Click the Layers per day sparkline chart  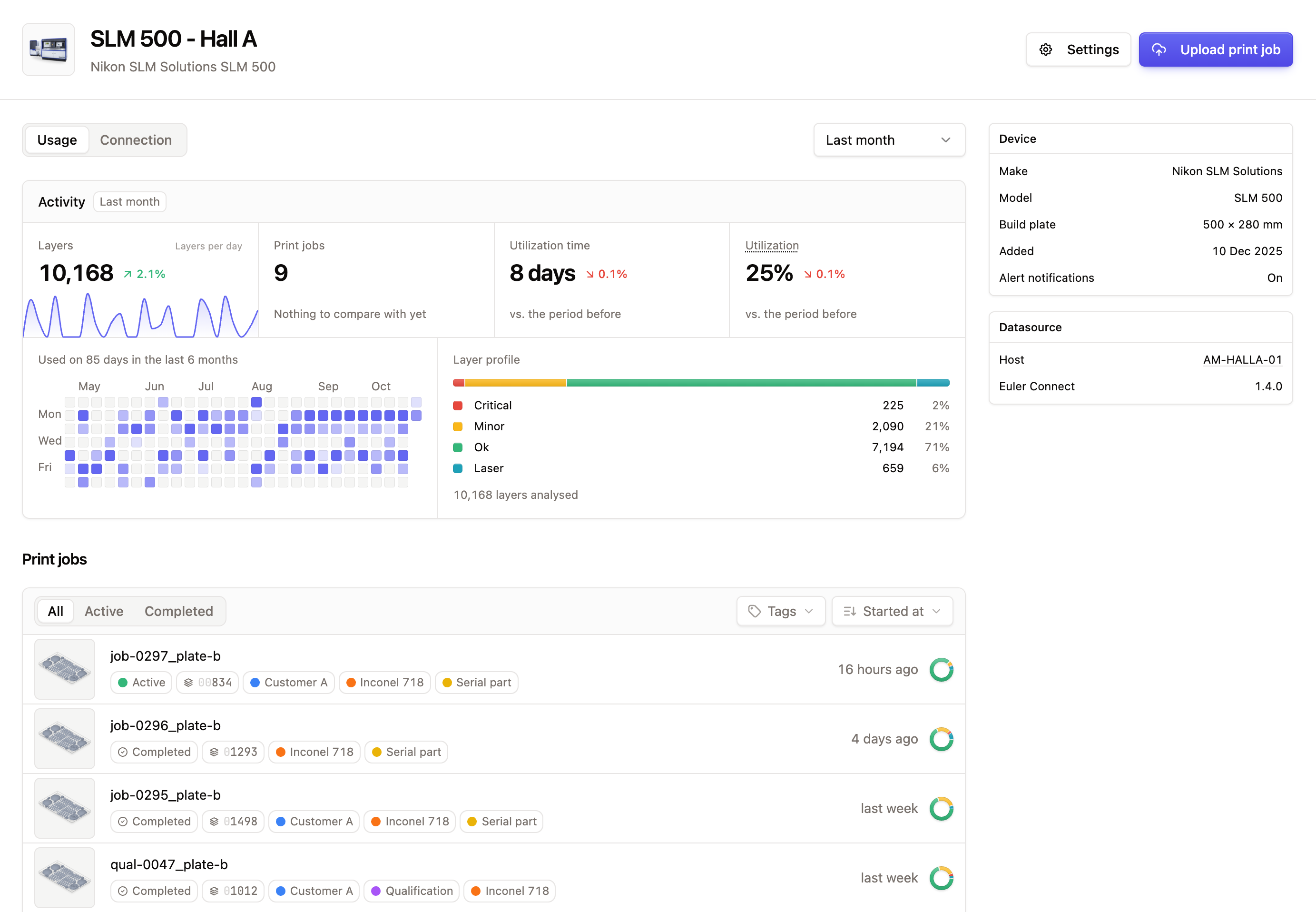(x=140, y=316)
